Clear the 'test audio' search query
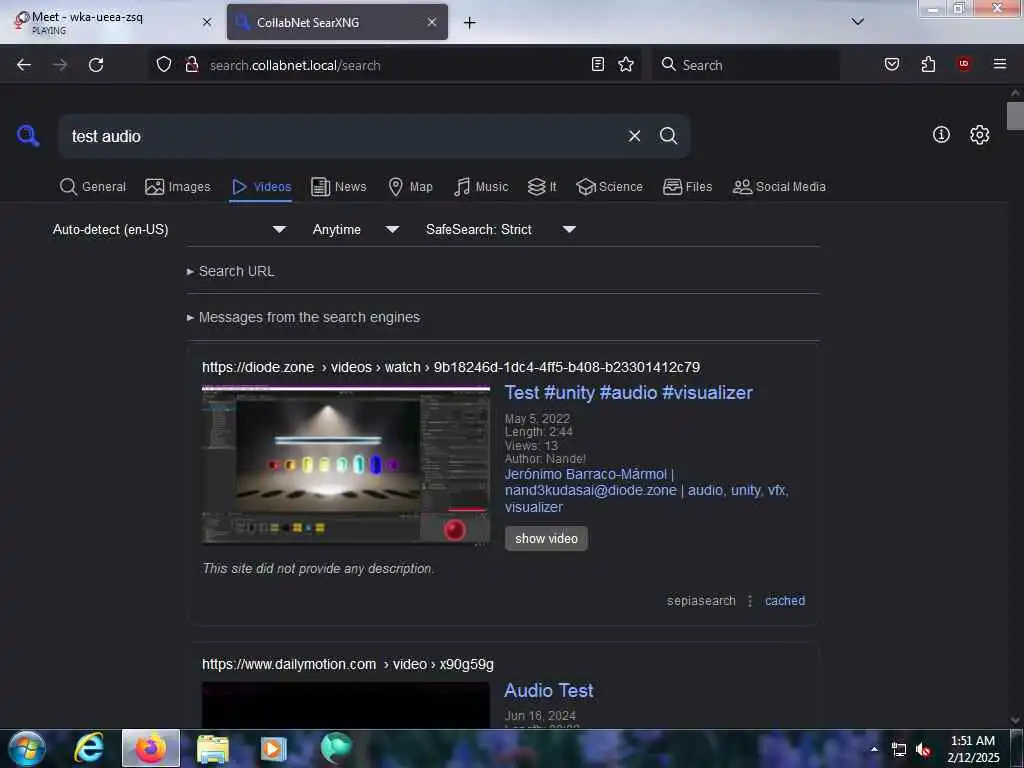This screenshot has width=1024, height=768. (x=634, y=136)
